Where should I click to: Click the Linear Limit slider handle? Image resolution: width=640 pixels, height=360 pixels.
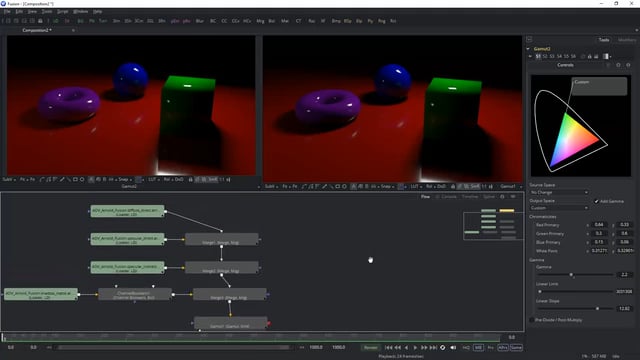[x=540, y=291]
